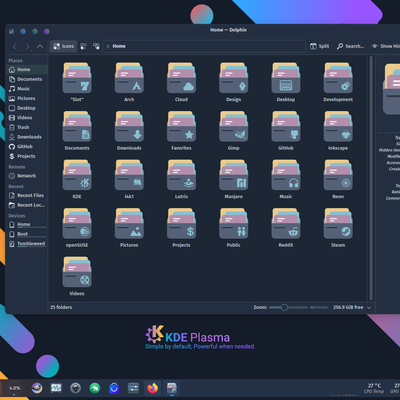Select the Neon folder icon

click(x=338, y=175)
